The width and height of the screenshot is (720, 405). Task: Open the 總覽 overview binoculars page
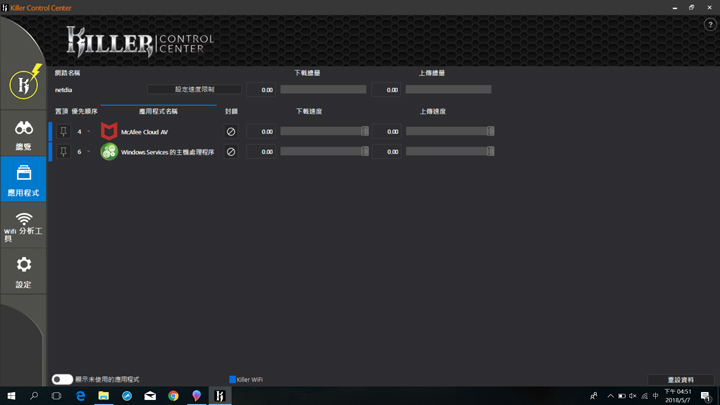point(23,135)
